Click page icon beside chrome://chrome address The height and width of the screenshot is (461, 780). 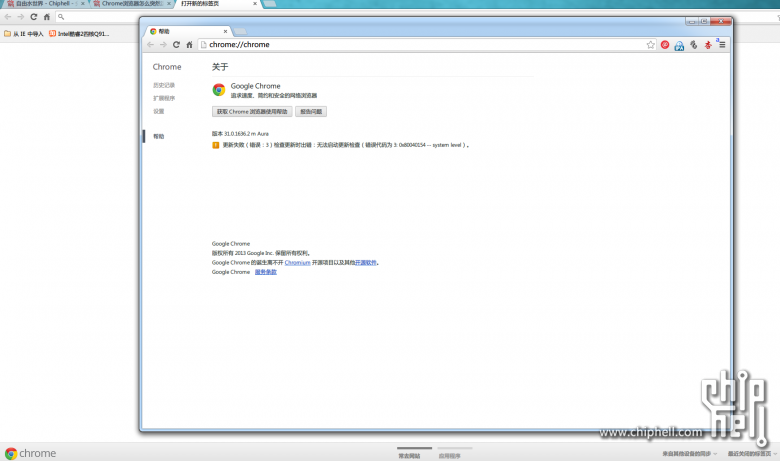click(x=203, y=45)
